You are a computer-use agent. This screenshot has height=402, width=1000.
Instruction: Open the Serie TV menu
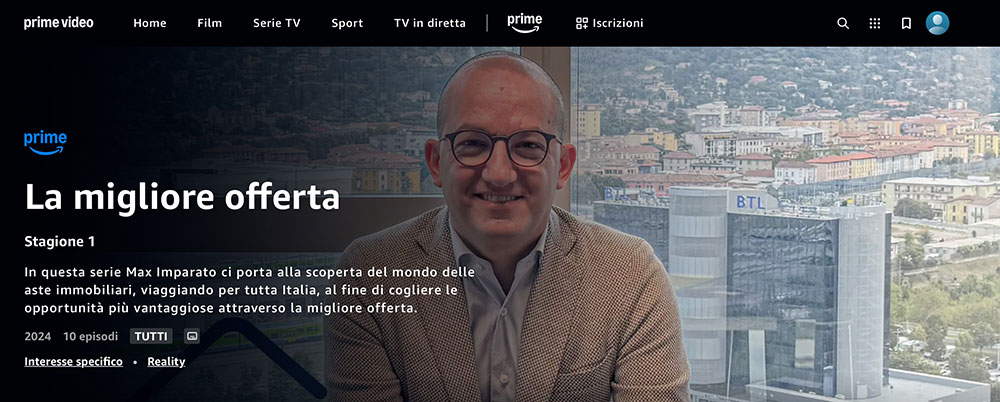click(276, 23)
